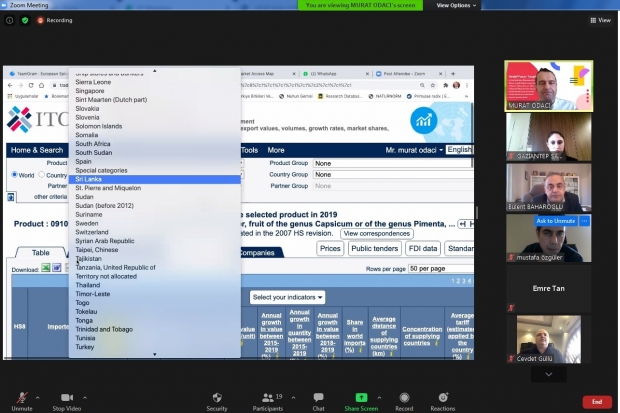Choose Switzerland in the country list
This screenshot has height=413, width=620.
(92, 231)
